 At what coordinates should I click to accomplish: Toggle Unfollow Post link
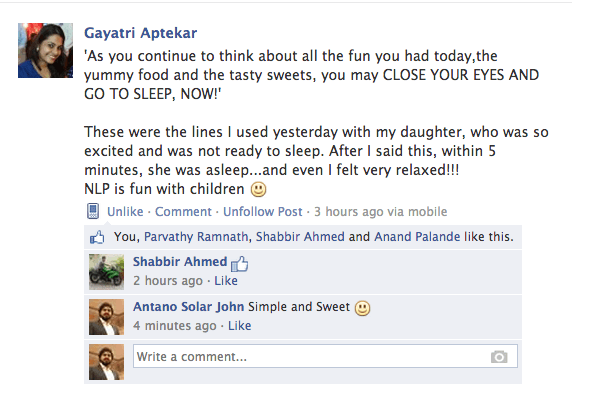pos(262,212)
